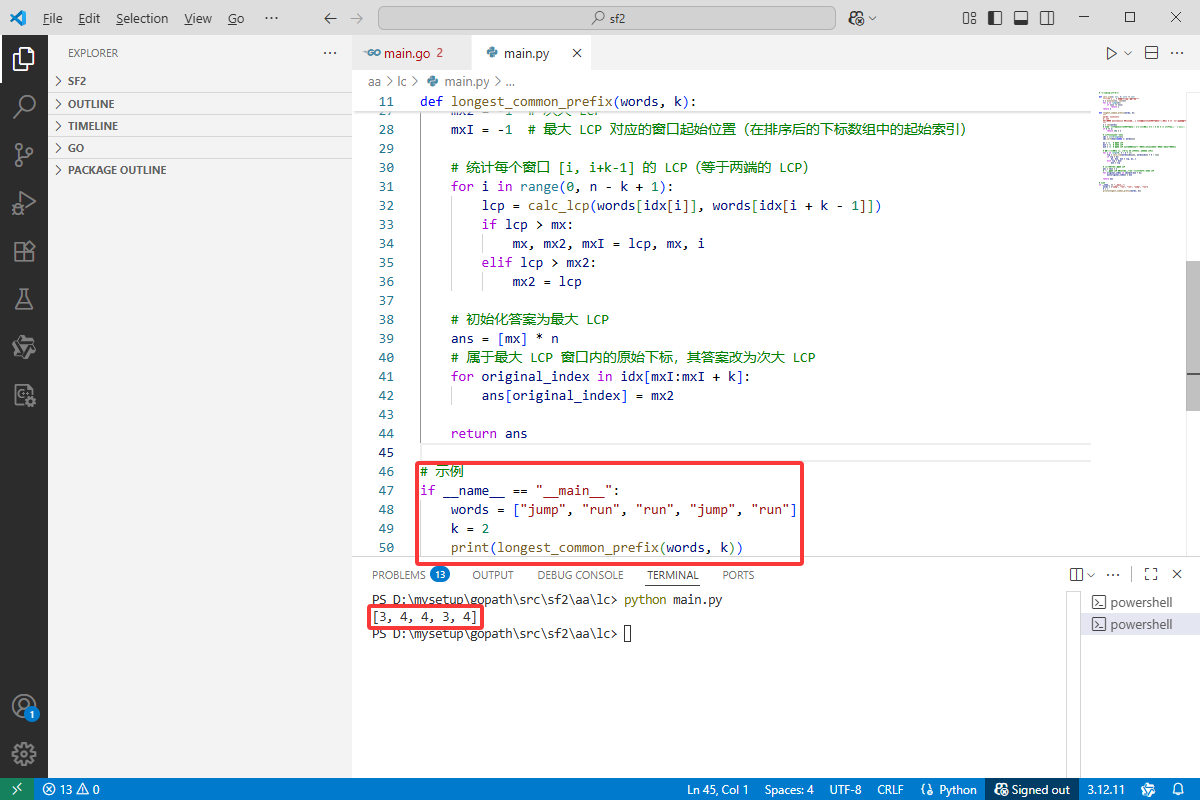Show errors and warnings count
Screen dimensions: 1200x800
tap(71, 789)
